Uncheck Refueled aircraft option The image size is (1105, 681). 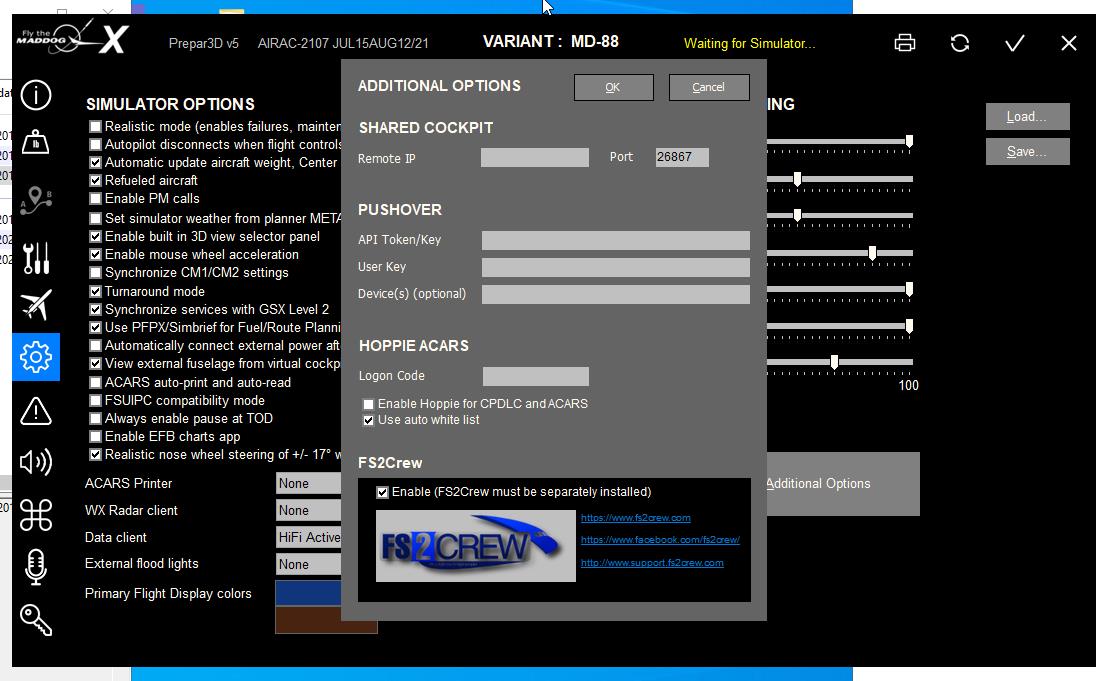click(x=96, y=180)
